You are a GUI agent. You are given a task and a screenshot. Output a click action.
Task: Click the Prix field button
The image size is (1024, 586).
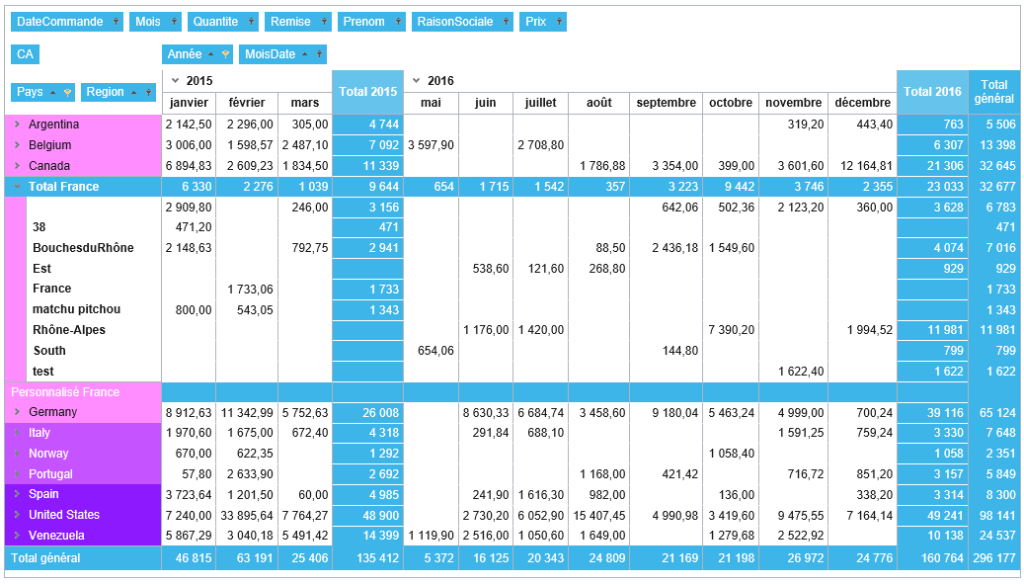click(543, 22)
